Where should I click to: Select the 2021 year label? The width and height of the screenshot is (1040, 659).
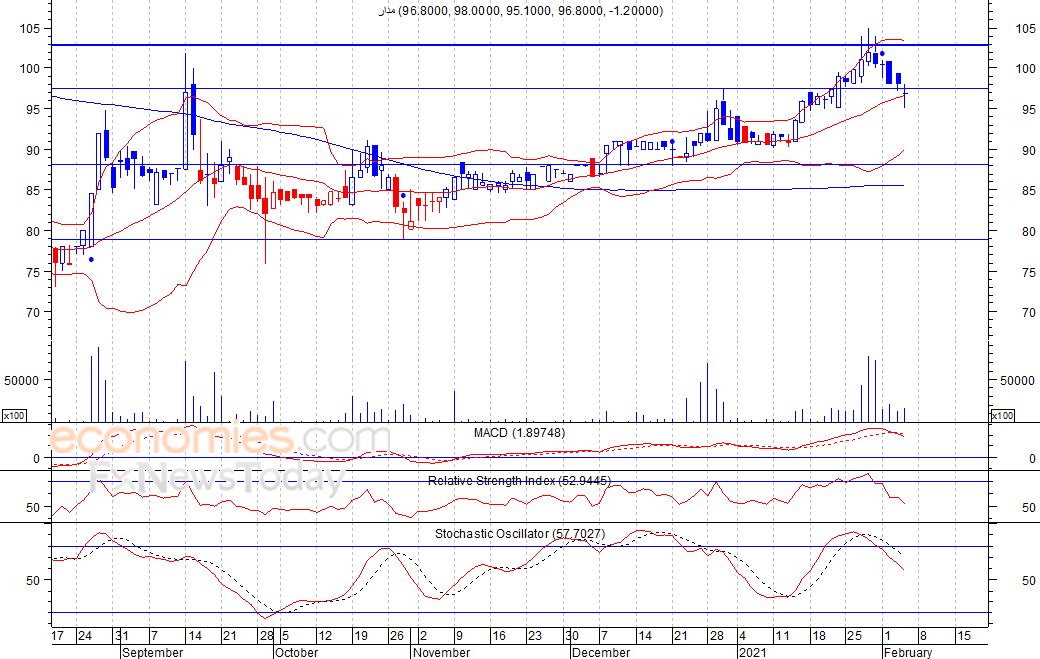(x=753, y=652)
